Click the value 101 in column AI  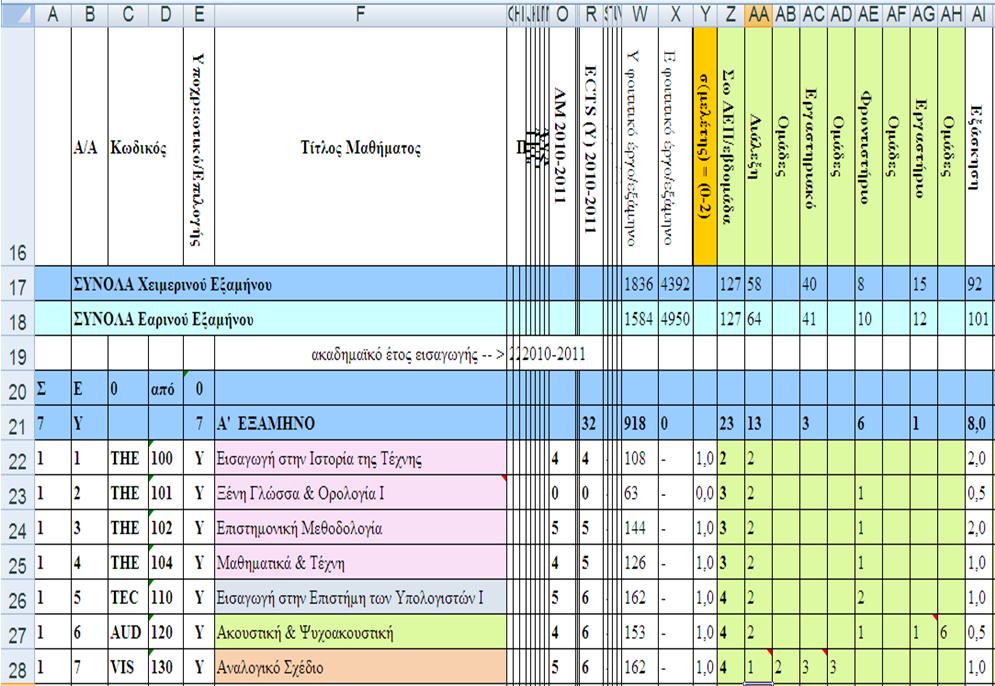pyautogui.click(x=980, y=319)
